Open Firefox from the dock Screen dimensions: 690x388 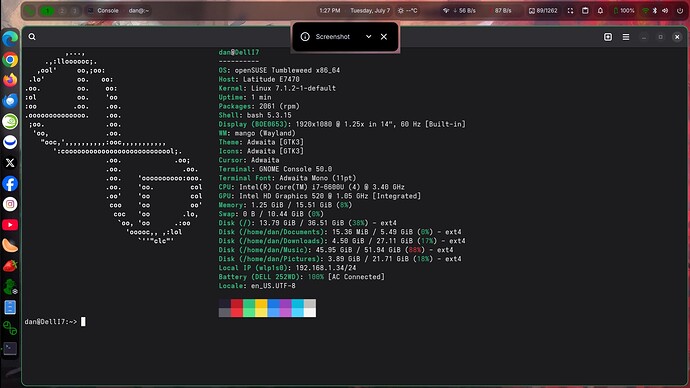[x=10, y=80]
